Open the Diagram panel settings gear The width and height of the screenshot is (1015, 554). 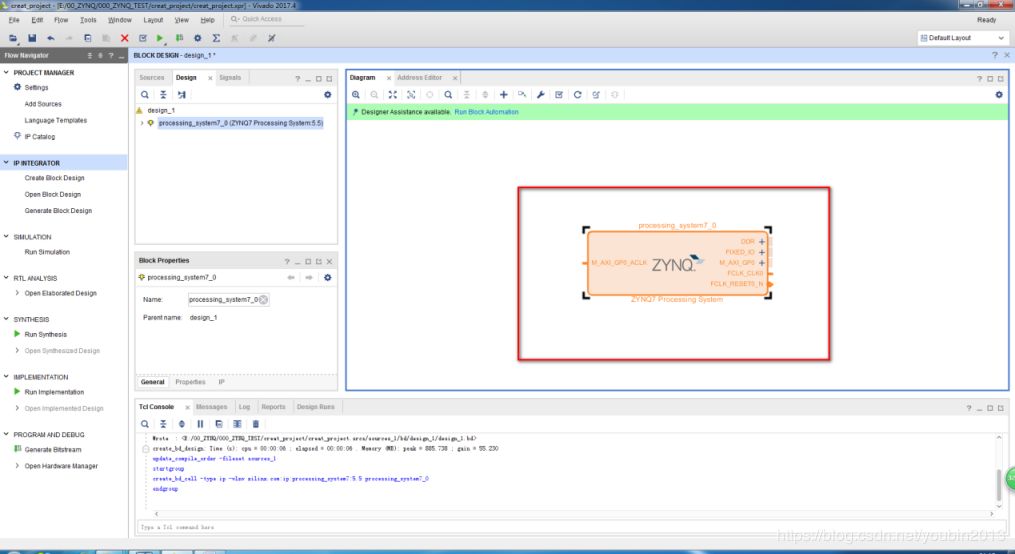coord(999,94)
